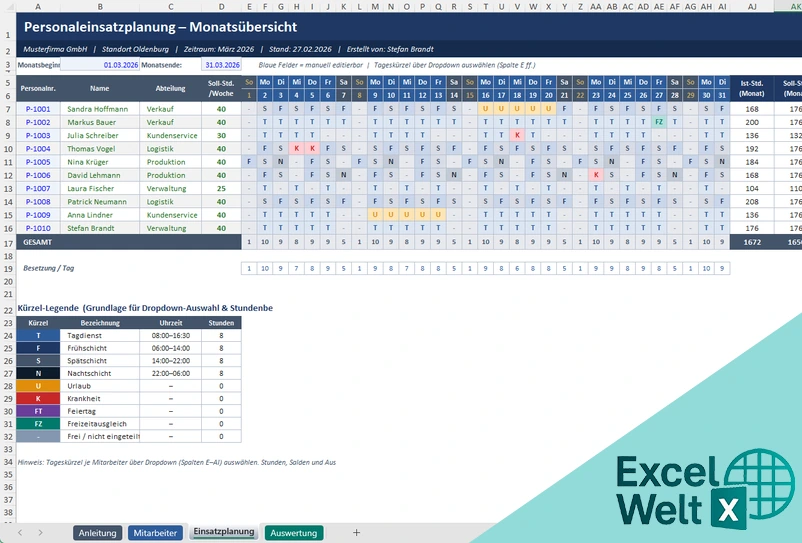The image size is (802, 543).
Task: Select the time cell 22:00–06:00
Action: click(170, 374)
